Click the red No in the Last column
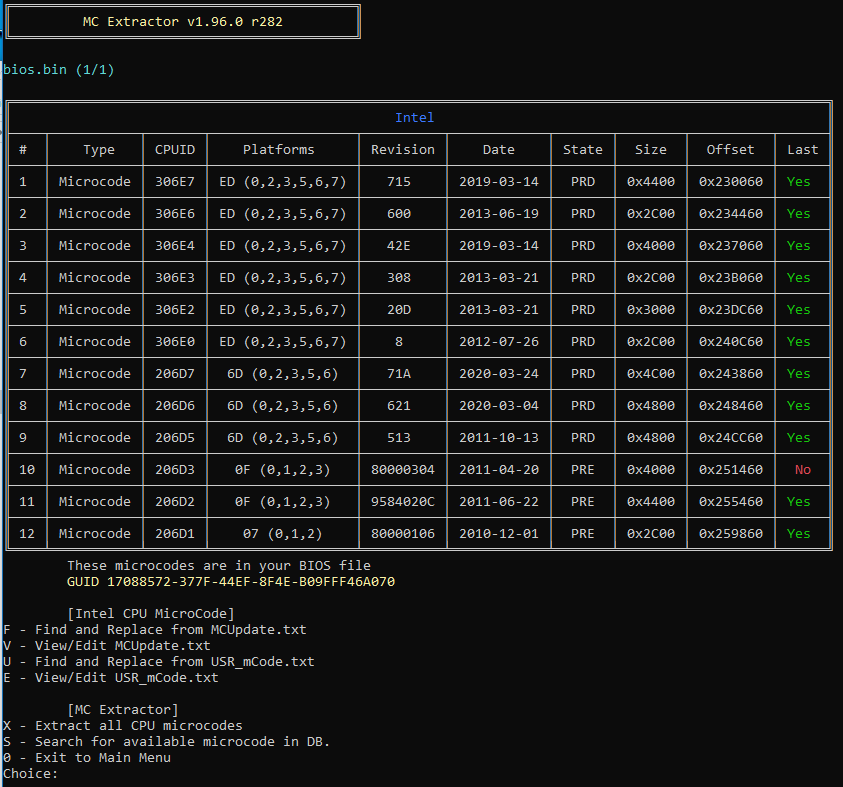The height and width of the screenshot is (787, 843). [x=802, y=469]
